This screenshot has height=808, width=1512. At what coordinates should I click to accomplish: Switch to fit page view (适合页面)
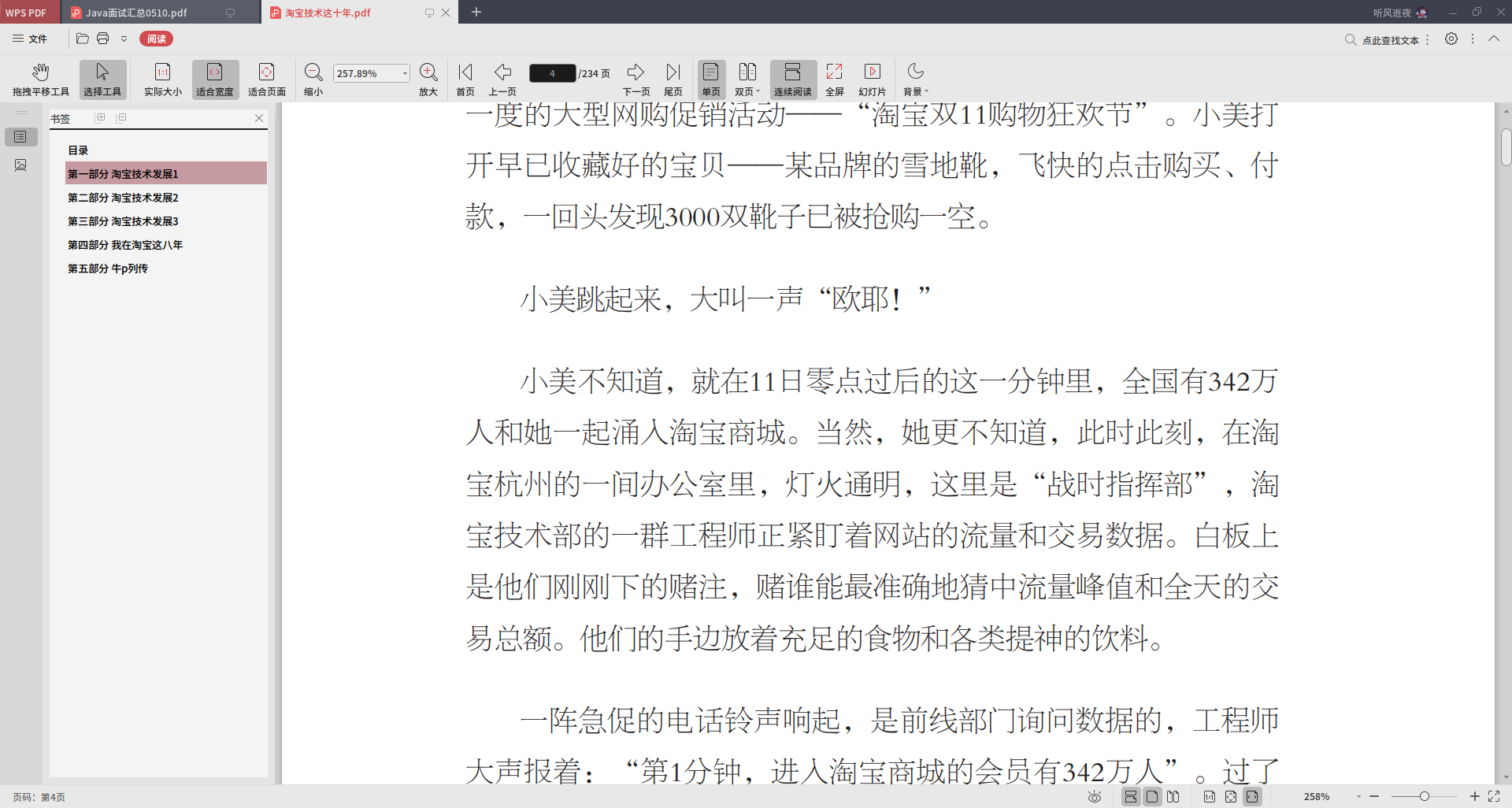(266, 80)
